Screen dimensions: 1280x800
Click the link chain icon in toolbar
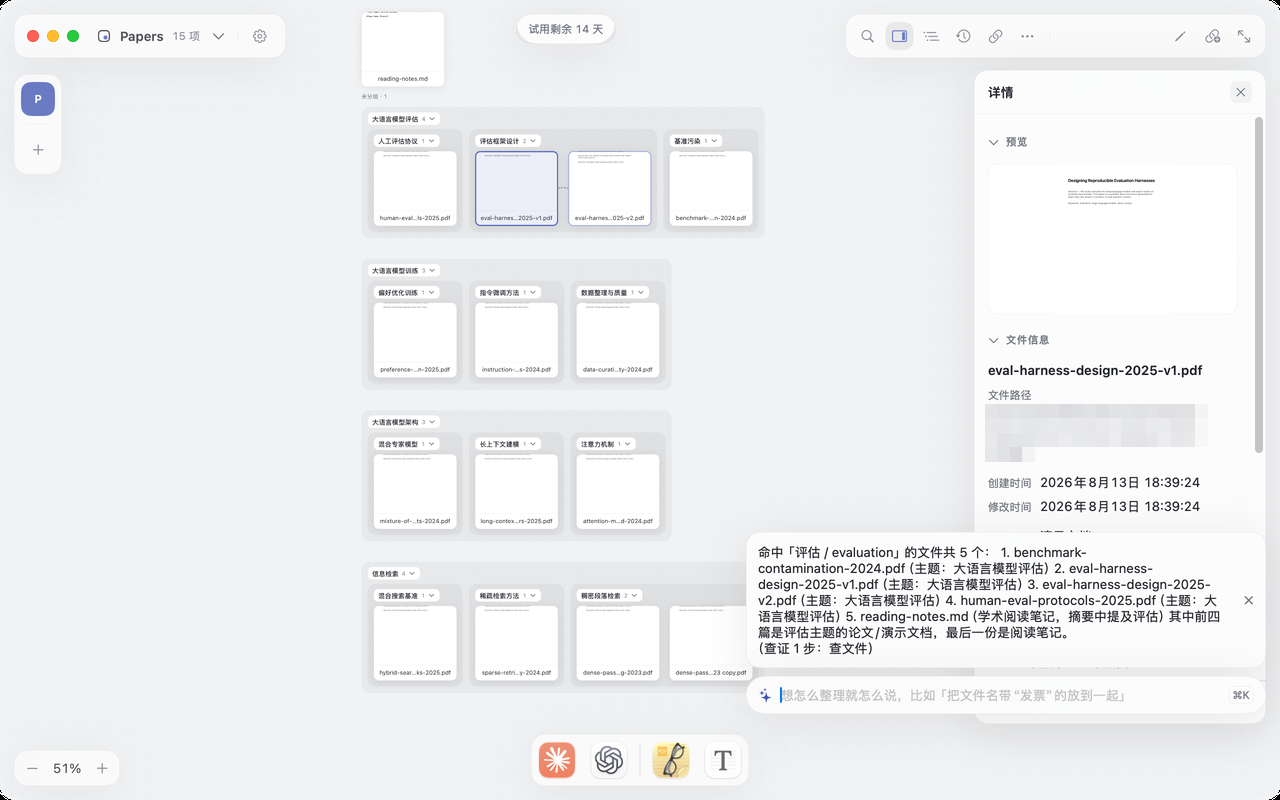tap(995, 36)
